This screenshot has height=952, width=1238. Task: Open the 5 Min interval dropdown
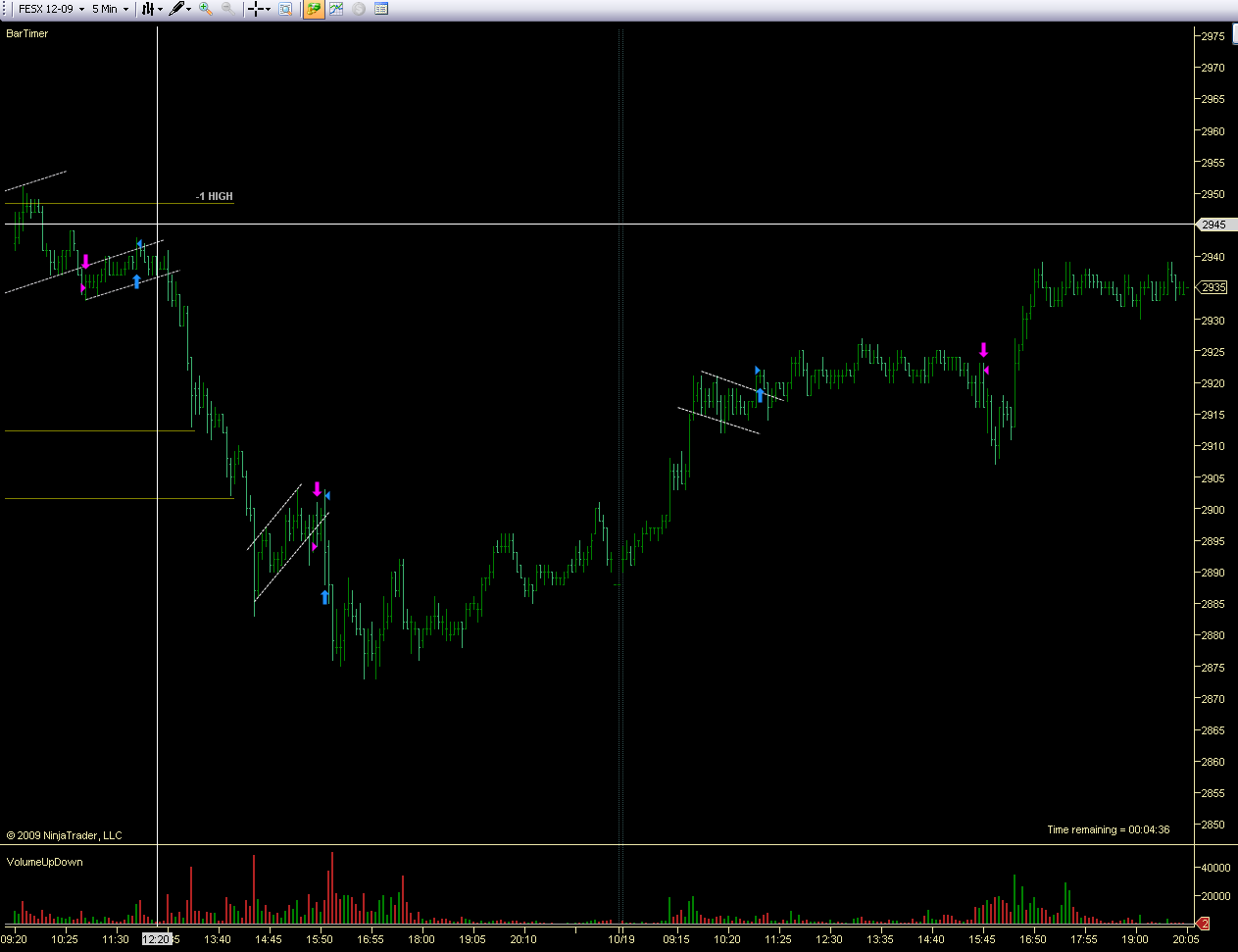(110, 9)
